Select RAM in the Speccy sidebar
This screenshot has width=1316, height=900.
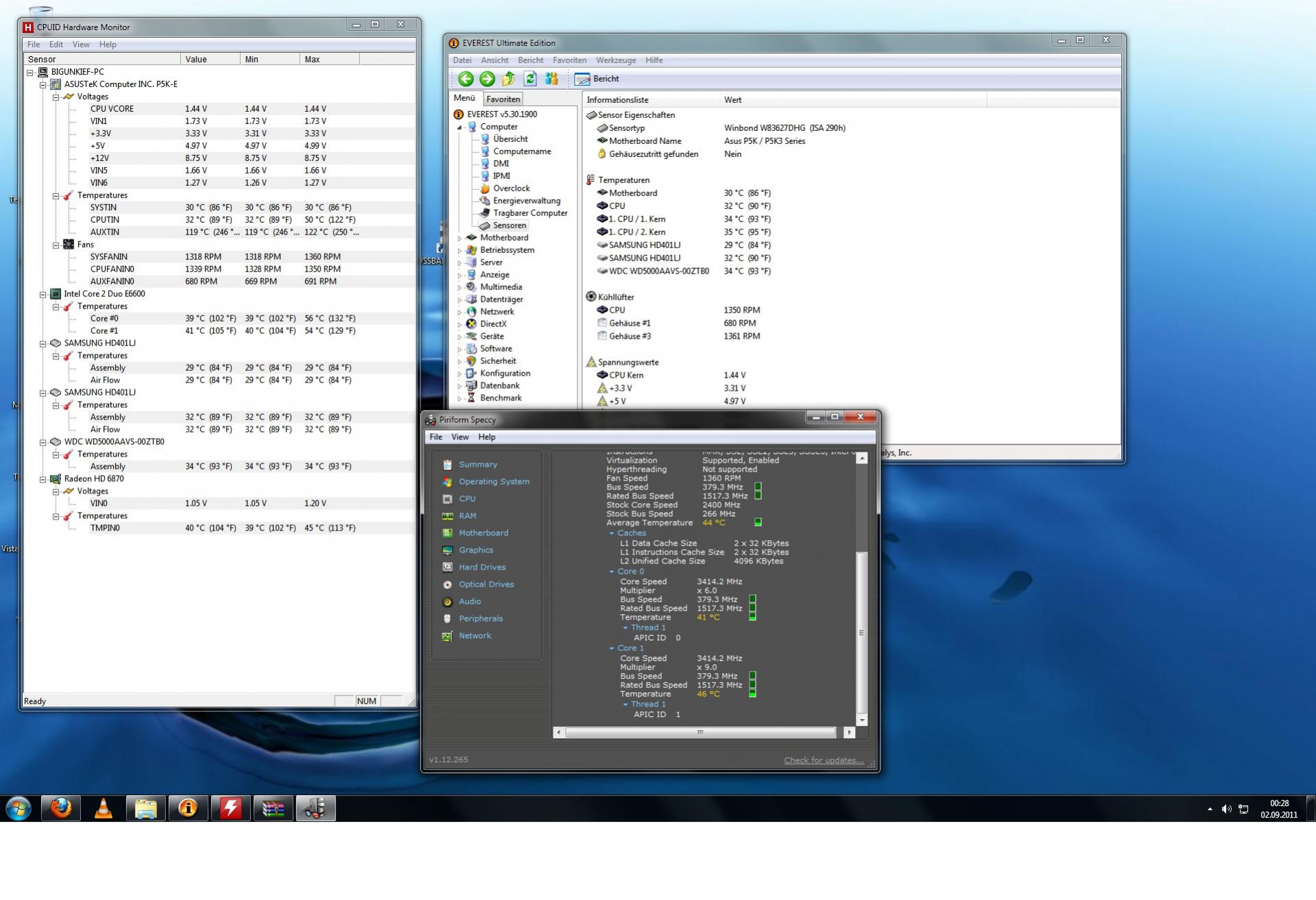(467, 516)
